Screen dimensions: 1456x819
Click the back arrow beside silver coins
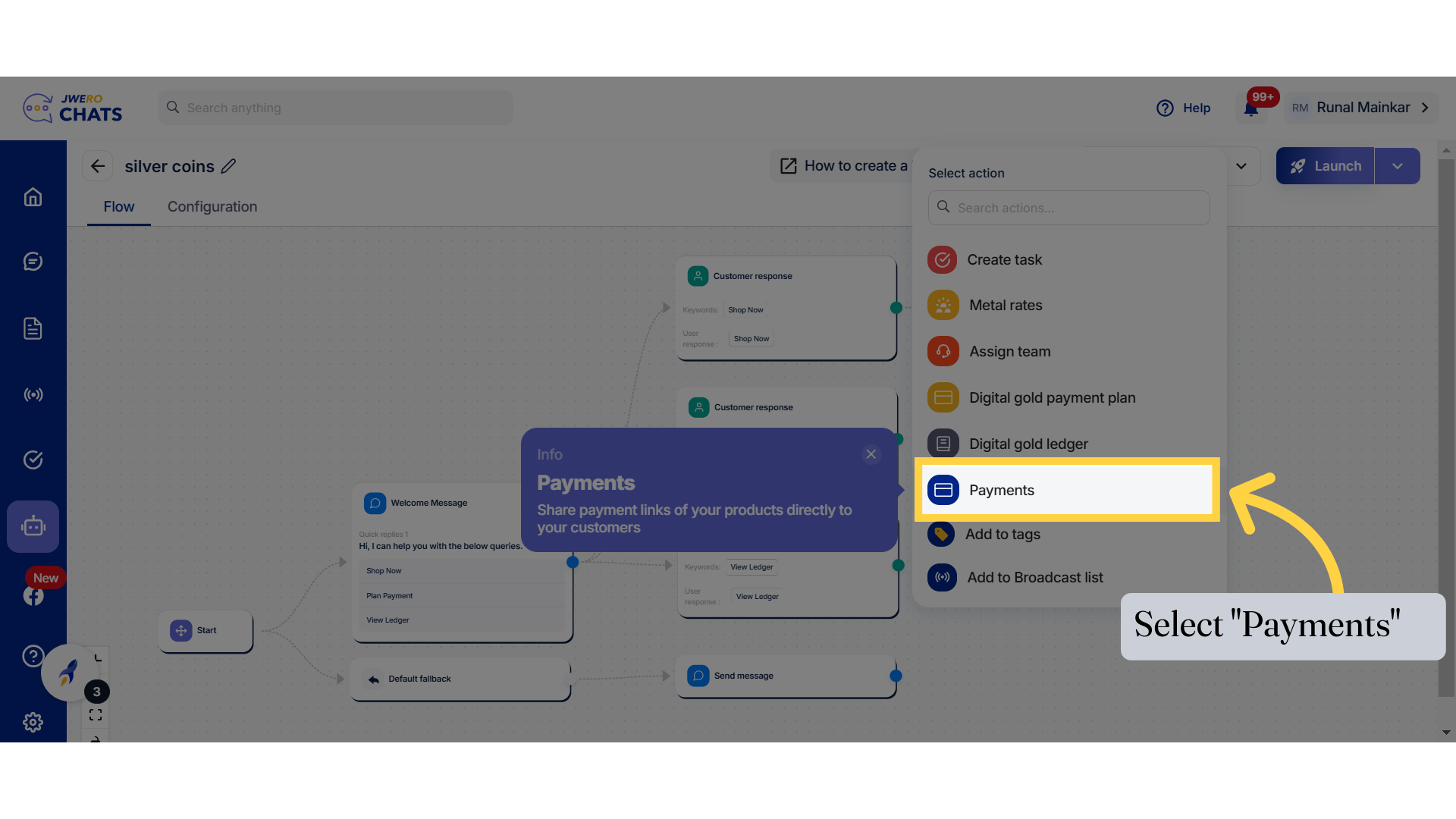[97, 165]
